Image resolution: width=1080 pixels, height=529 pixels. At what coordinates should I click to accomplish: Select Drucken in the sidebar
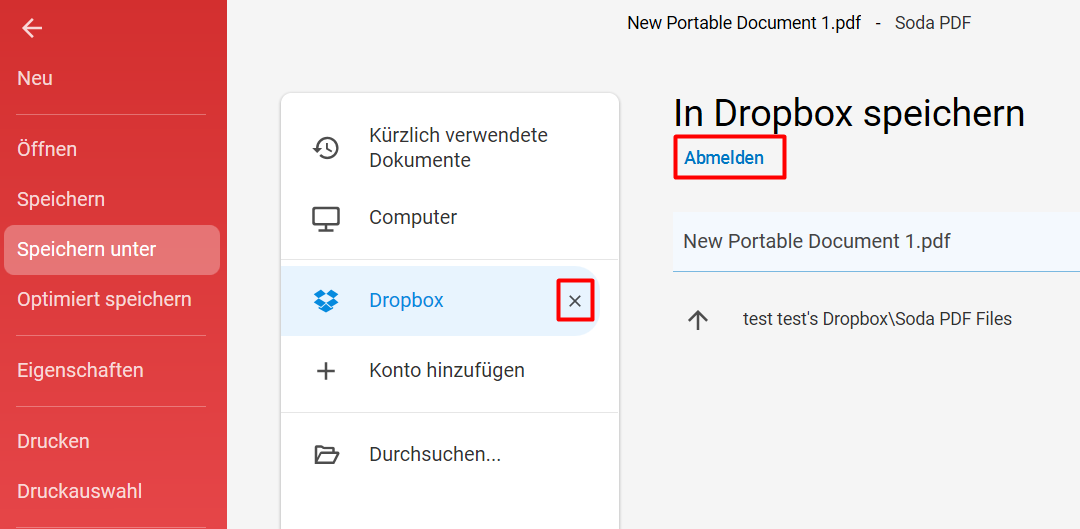(x=53, y=442)
